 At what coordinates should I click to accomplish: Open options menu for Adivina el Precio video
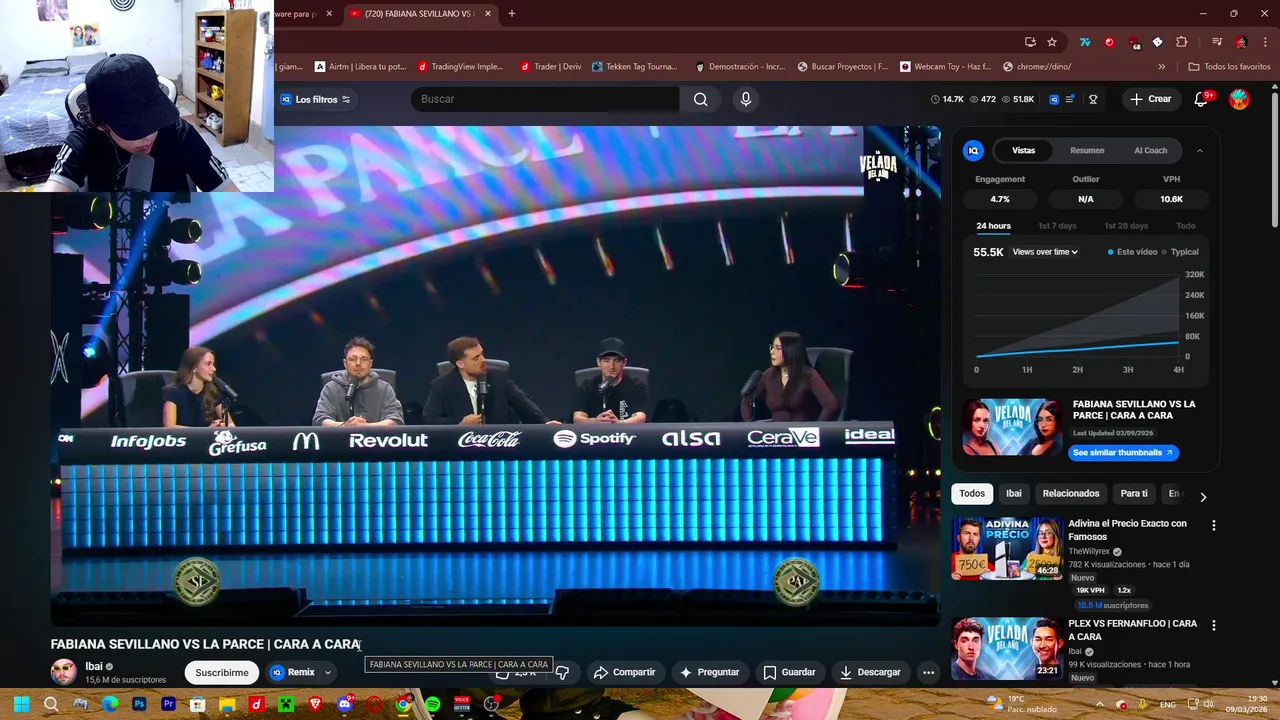1214,525
